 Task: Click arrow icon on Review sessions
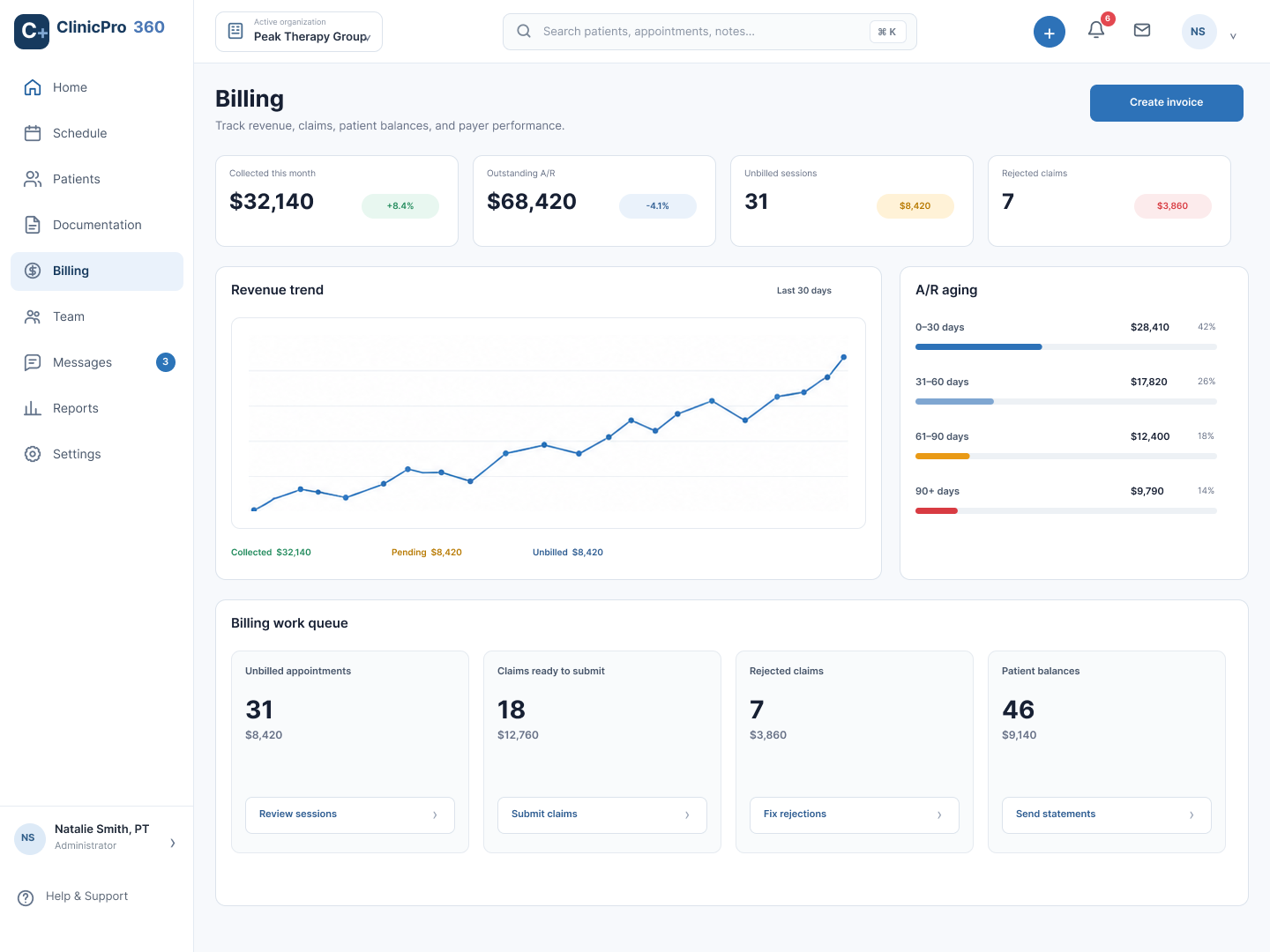435,815
